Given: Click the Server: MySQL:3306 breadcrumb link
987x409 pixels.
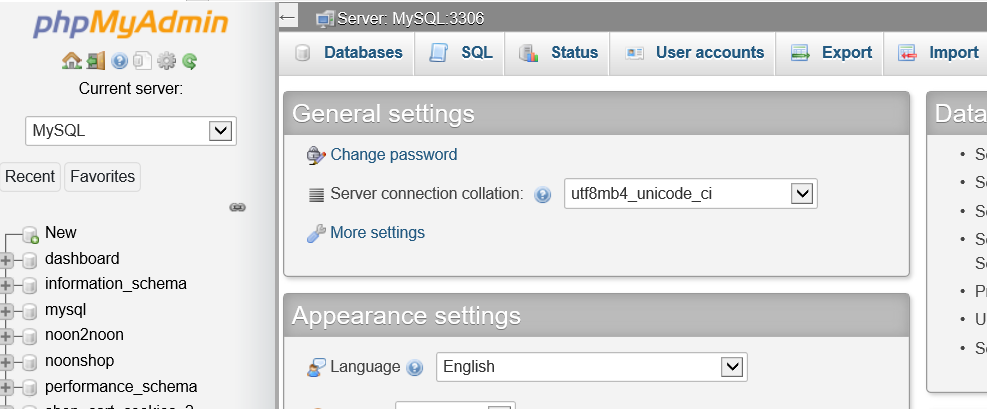Looking at the screenshot, I should pos(410,19).
